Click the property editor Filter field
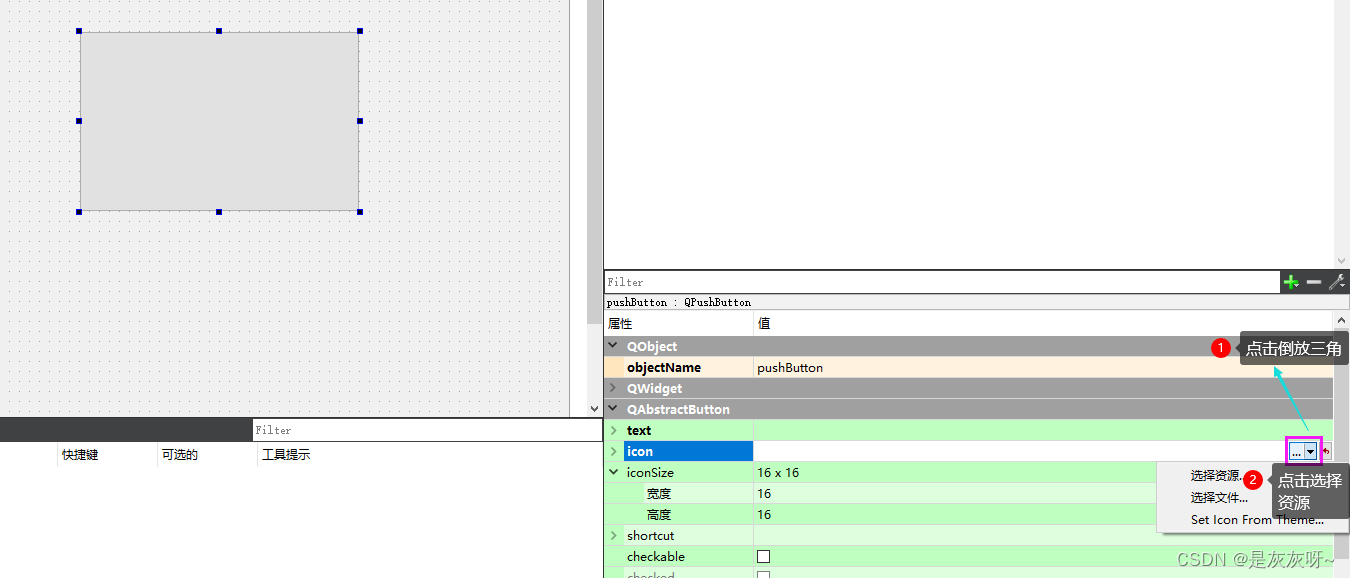The image size is (1350, 578). click(x=940, y=283)
